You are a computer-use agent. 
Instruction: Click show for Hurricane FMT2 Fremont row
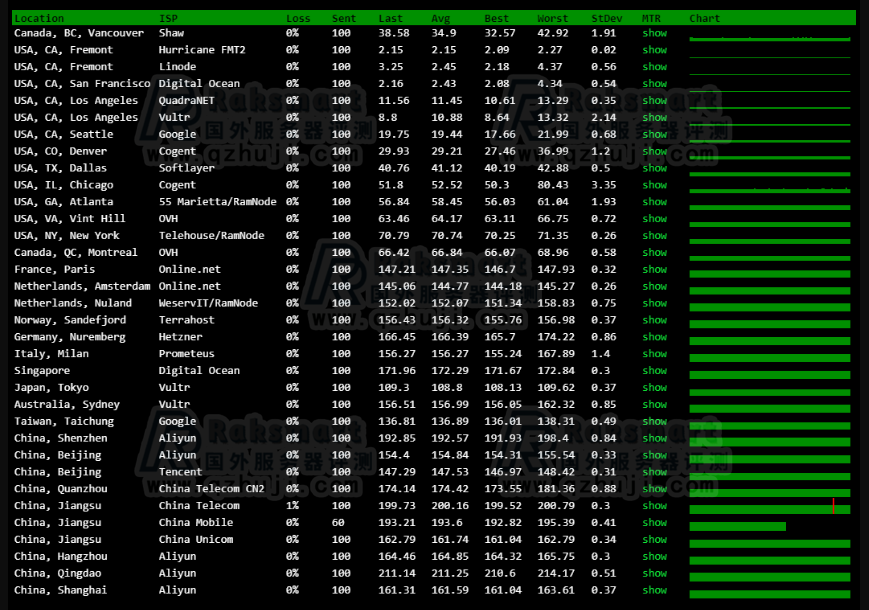click(655, 50)
